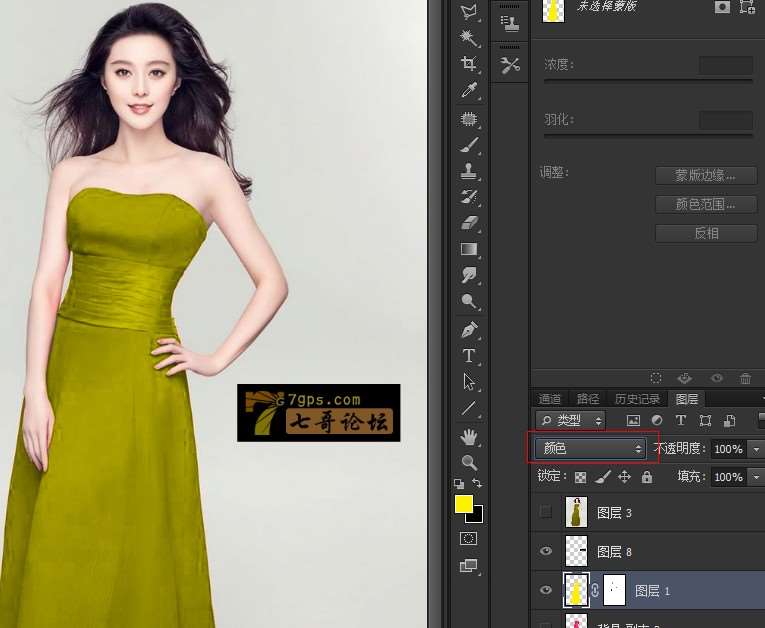Toggle visibility of 图层 1
Image resolution: width=765 pixels, height=628 pixels.
tap(545, 590)
